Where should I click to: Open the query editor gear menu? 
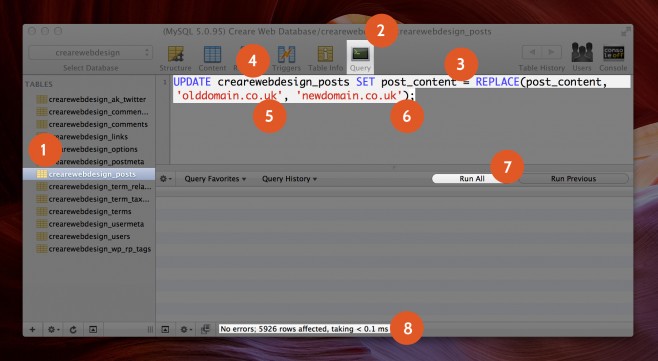coord(166,179)
